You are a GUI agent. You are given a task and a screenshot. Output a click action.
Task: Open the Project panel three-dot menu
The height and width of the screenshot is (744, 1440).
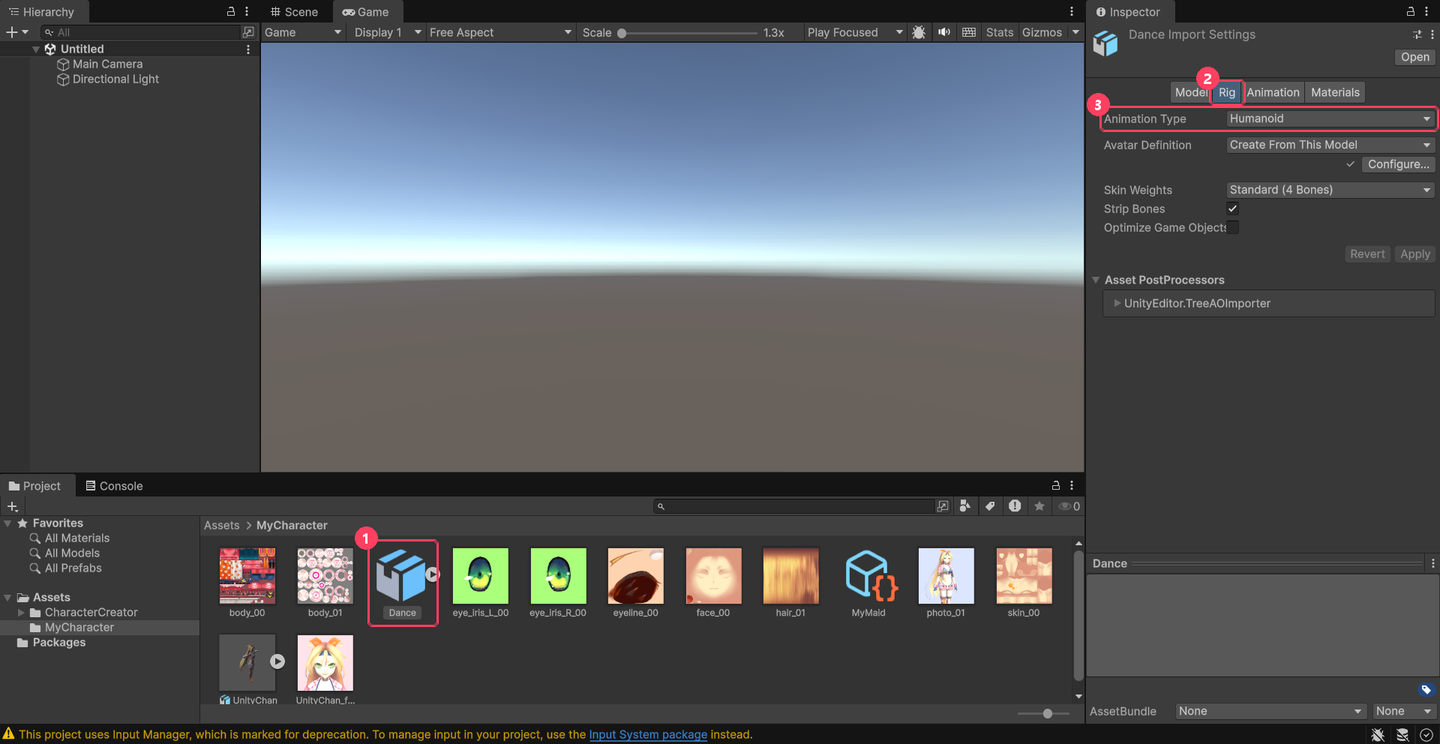[1072, 486]
